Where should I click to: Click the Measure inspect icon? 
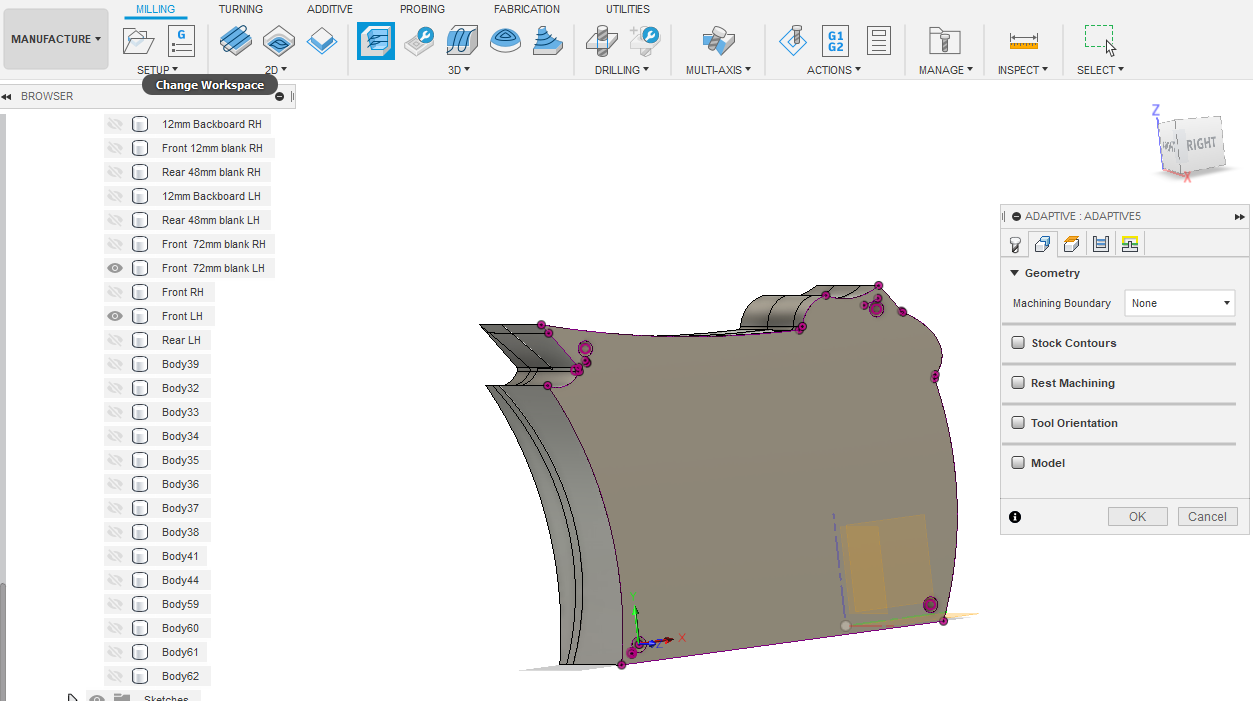coord(1023,41)
